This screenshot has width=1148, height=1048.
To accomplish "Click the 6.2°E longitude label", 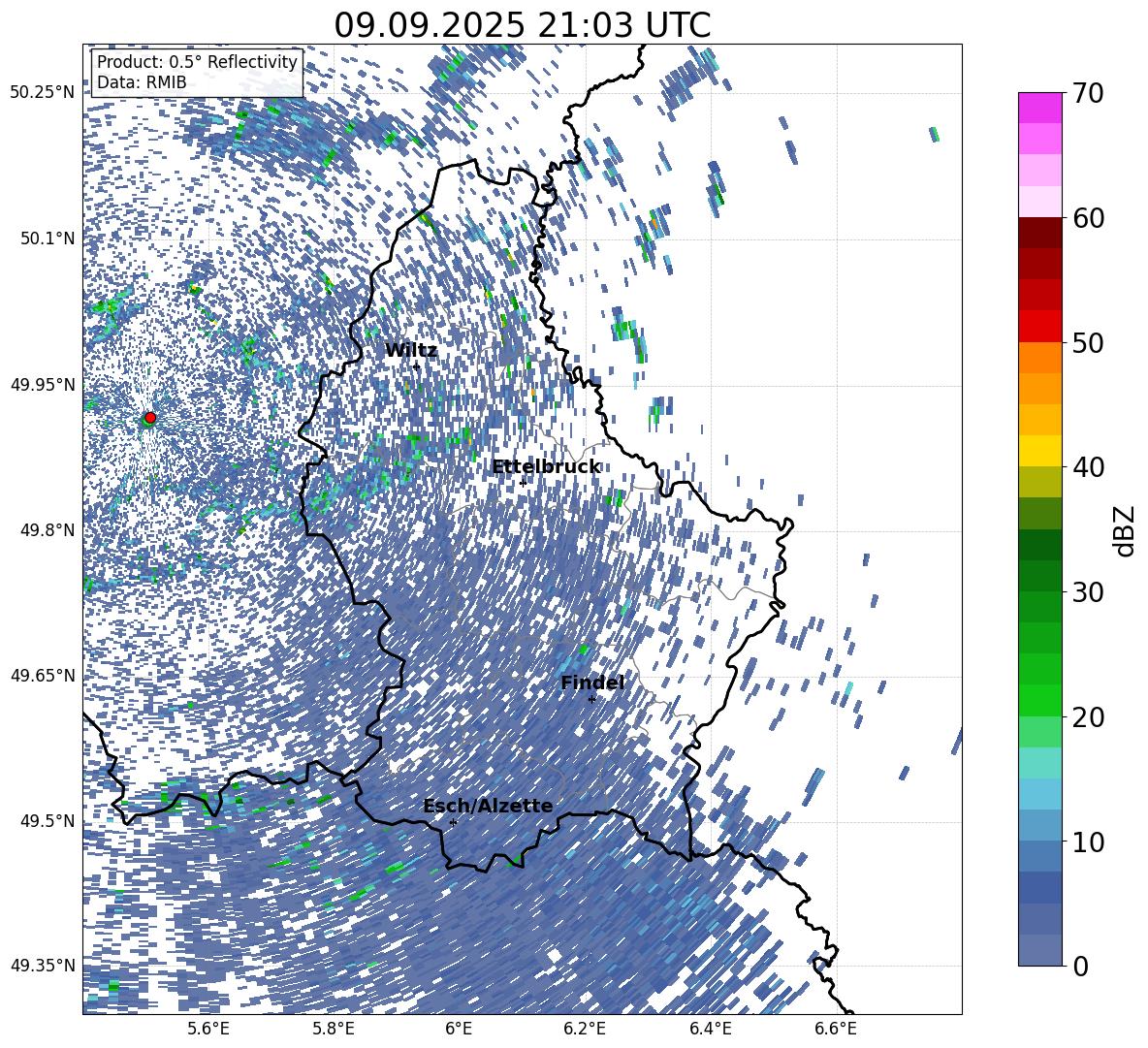I will pos(585,1029).
